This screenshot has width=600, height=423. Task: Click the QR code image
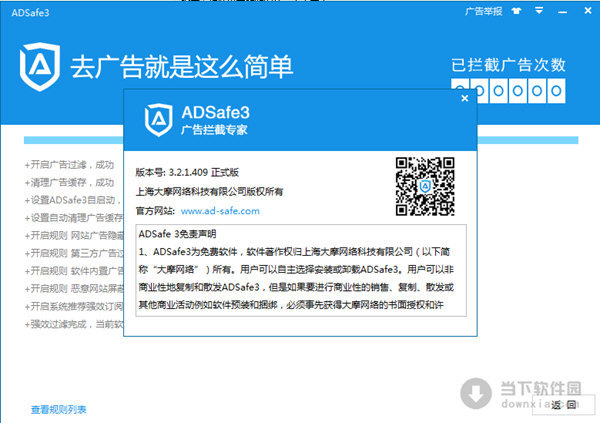tap(425, 186)
